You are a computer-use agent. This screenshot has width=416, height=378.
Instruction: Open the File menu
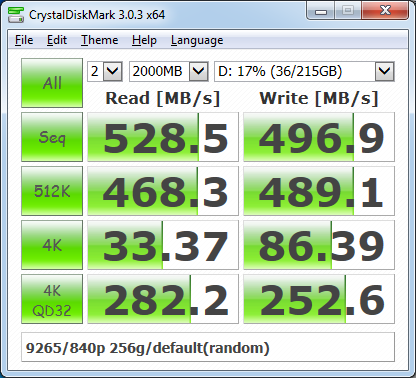[24, 40]
